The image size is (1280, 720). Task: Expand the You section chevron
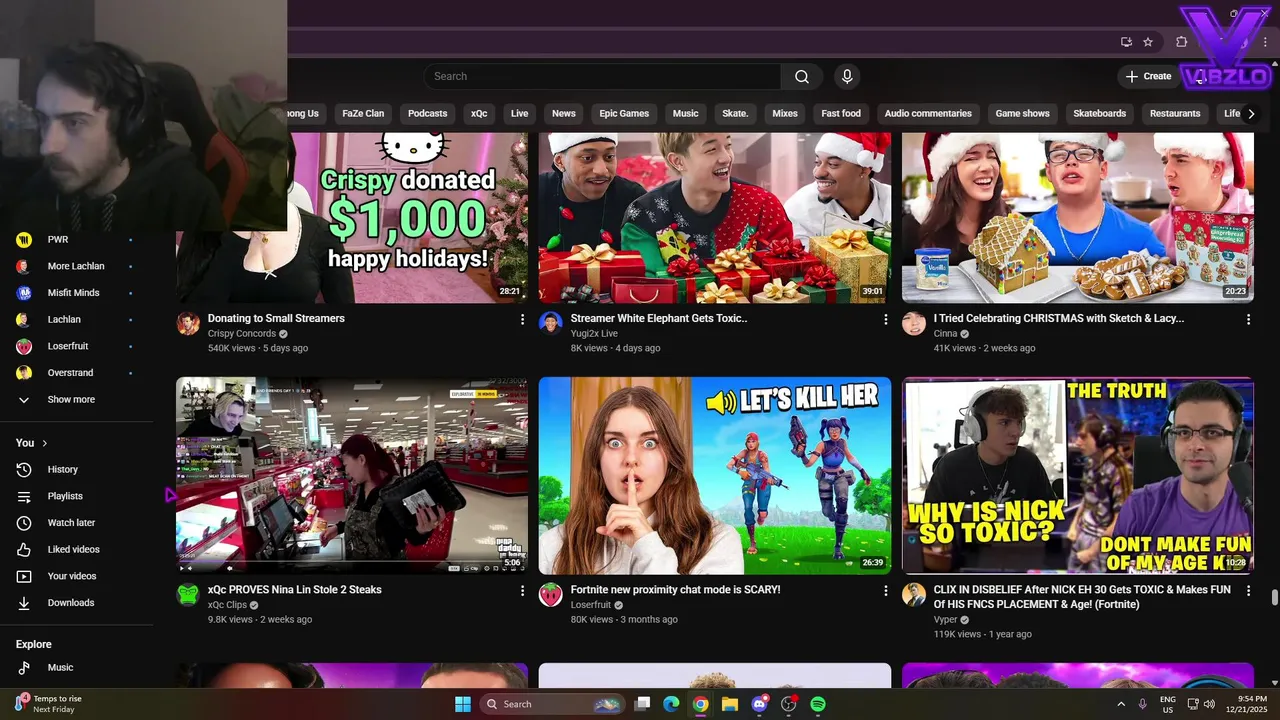tap(44, 443)
